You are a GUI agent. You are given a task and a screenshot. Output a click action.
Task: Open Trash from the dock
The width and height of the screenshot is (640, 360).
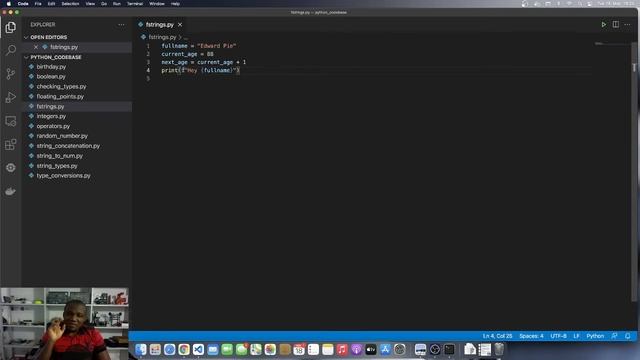(499, 349)
